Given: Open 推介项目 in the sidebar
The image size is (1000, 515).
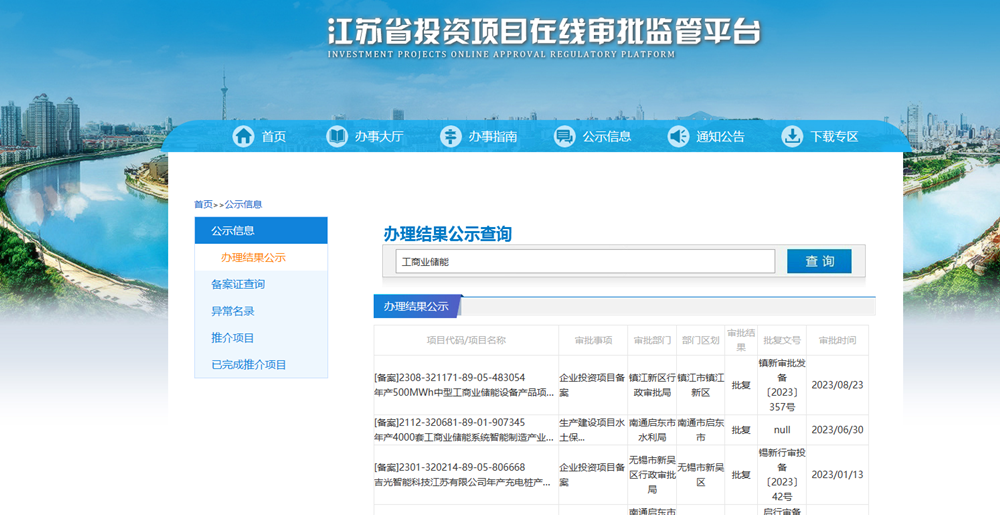Looking at the screenshot, I should (x=232, y=339).
